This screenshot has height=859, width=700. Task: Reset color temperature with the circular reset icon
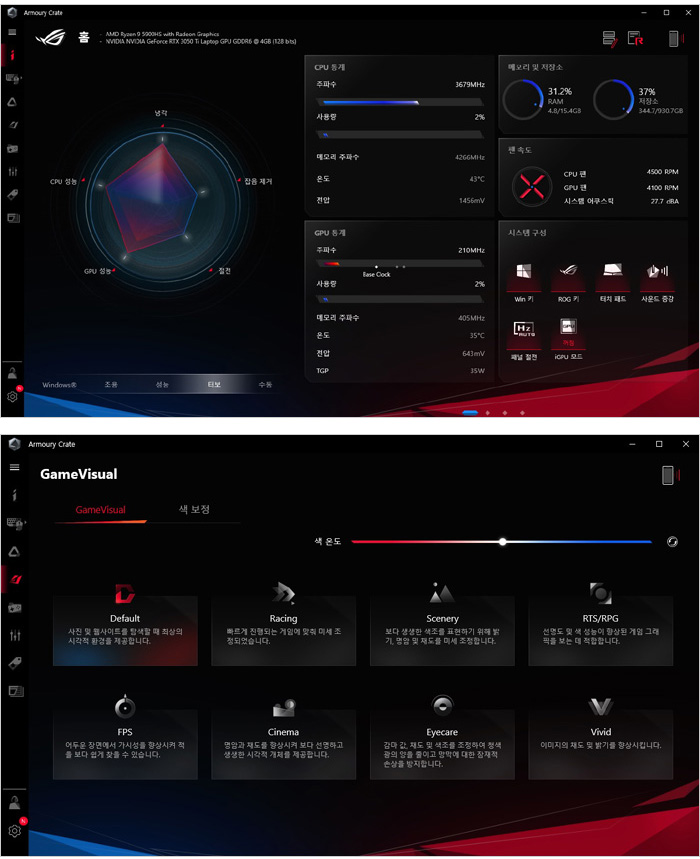(x=672, y=542)
